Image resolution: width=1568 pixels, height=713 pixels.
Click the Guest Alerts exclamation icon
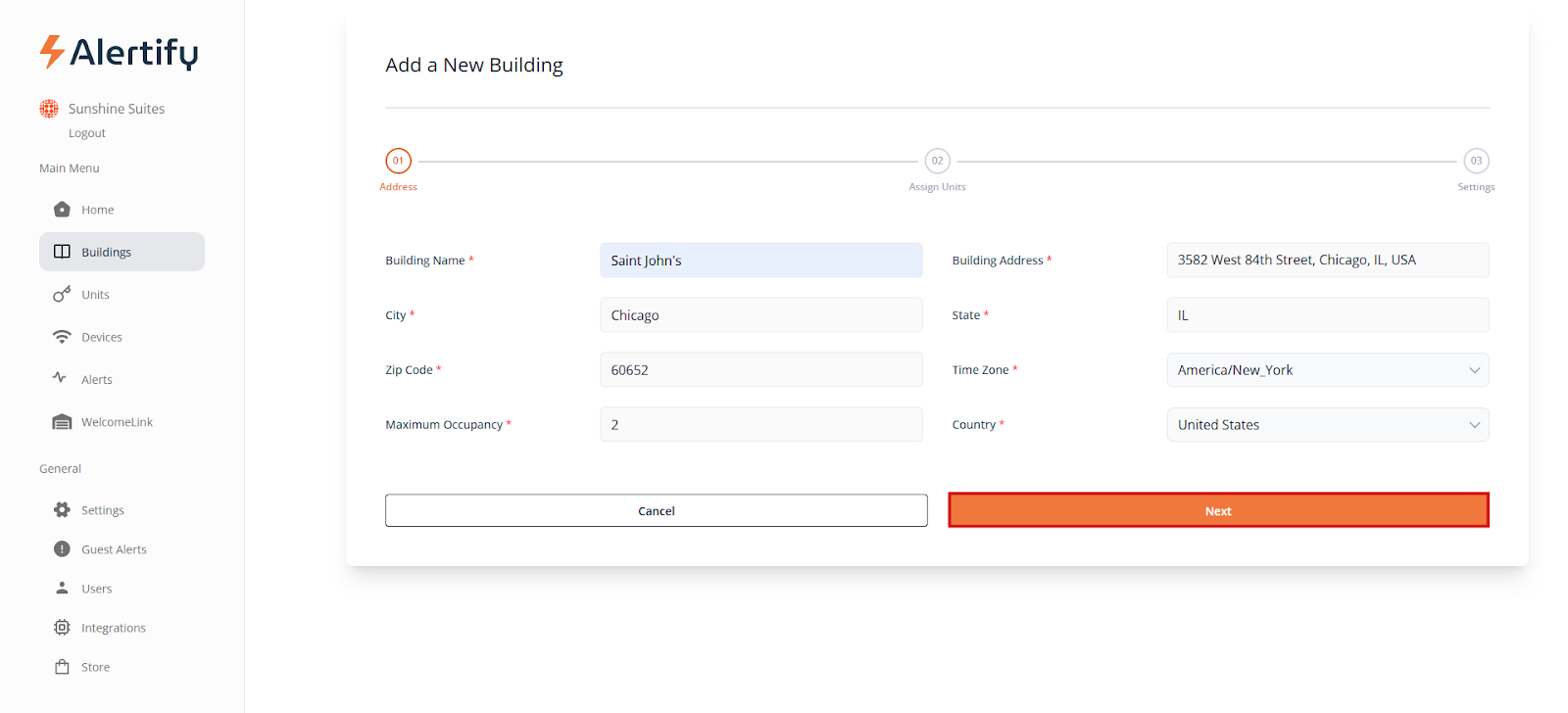(x=62, y=549)
